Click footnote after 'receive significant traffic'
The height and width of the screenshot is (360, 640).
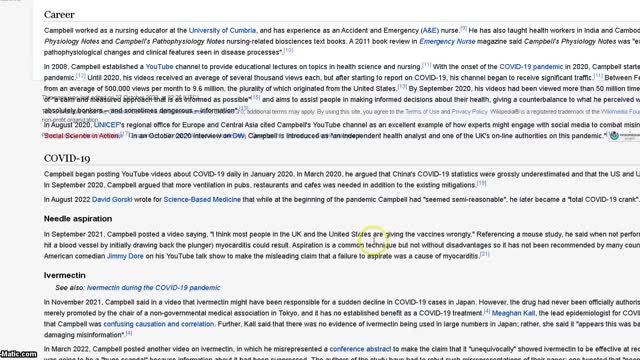(x=598, y=76)
